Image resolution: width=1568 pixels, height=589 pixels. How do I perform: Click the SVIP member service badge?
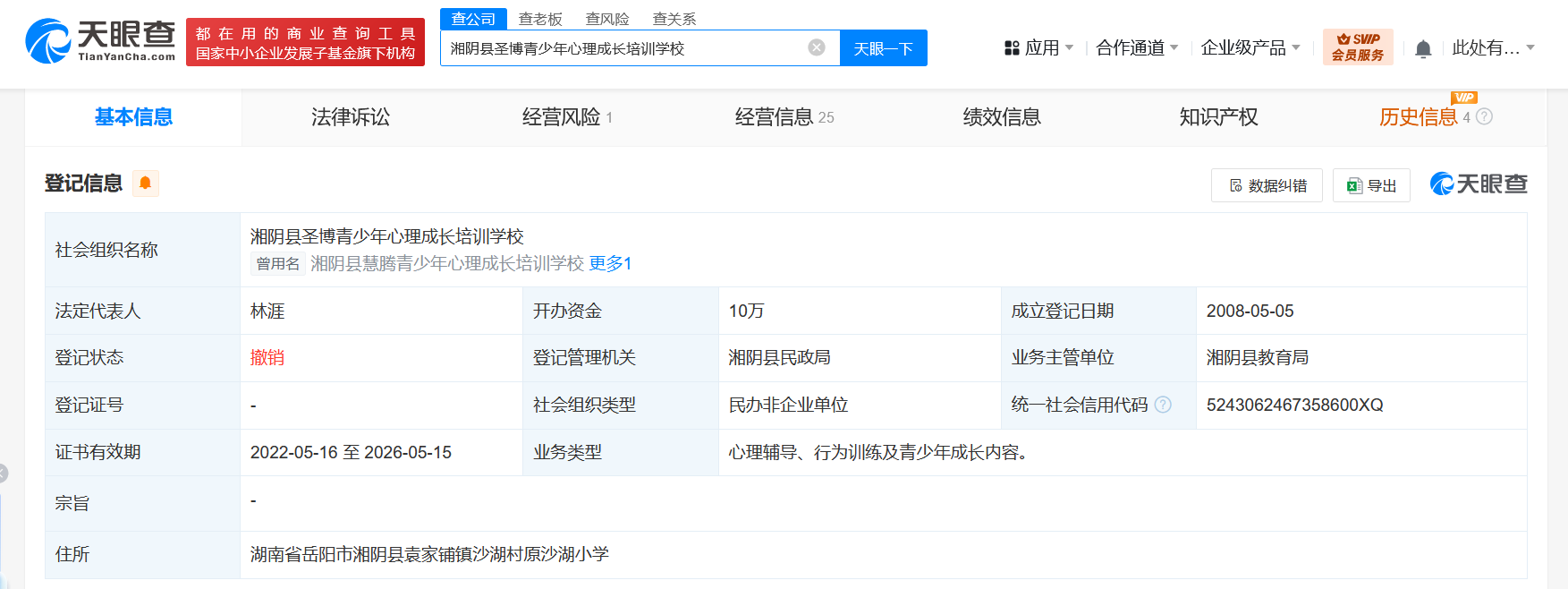tap(1357, 47)
